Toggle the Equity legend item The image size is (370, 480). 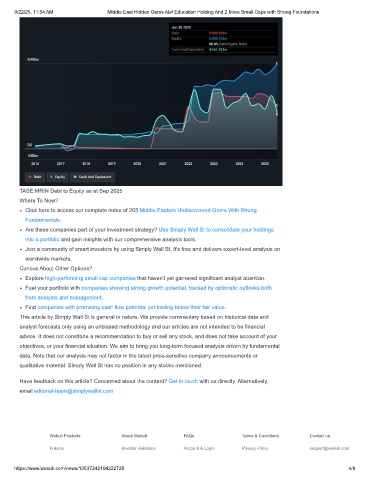pyautogui.click(x=57, y=177)
